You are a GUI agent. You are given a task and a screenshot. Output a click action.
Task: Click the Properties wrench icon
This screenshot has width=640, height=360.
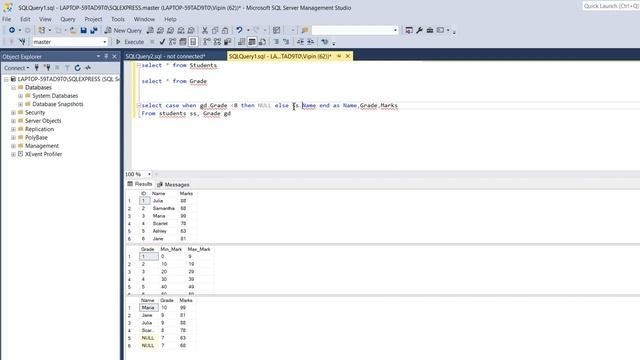419,30
